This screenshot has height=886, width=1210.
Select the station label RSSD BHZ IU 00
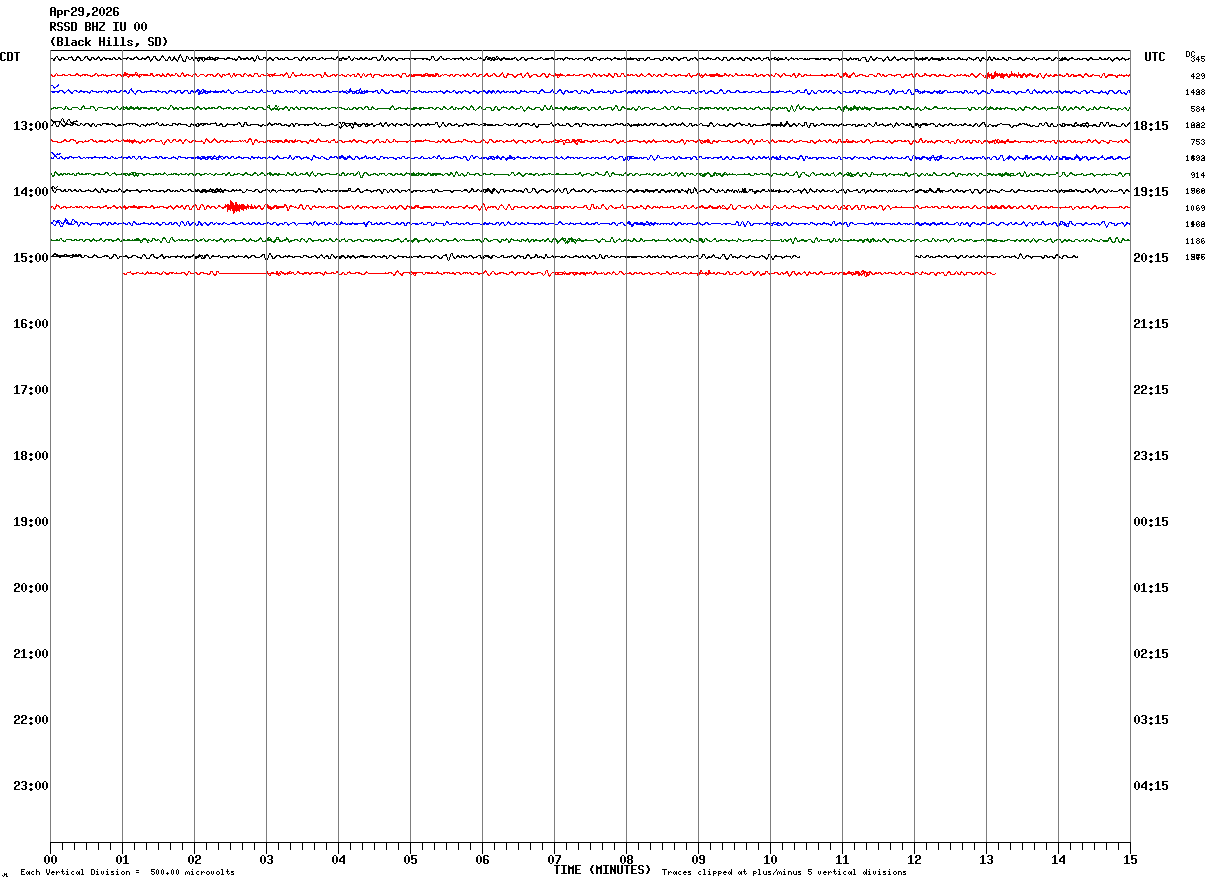pyautogui.click(x=98, y=27)
